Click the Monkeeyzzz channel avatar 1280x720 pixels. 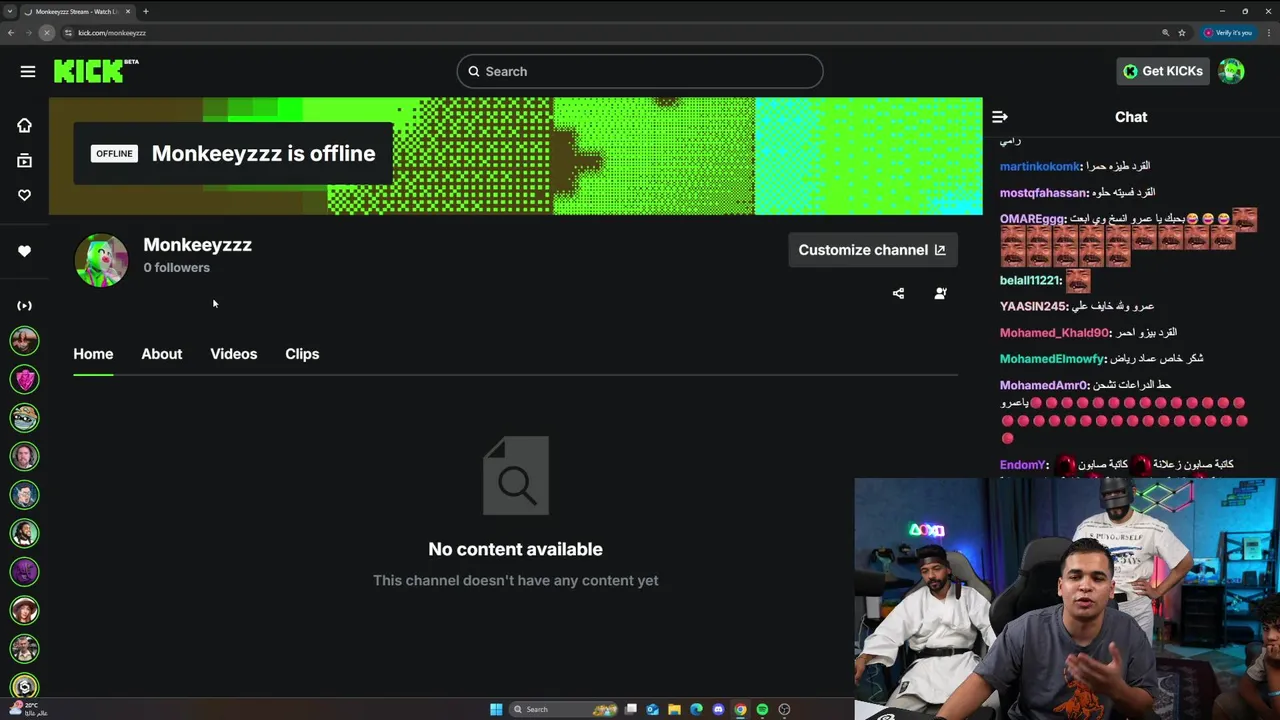click(101, 260)
